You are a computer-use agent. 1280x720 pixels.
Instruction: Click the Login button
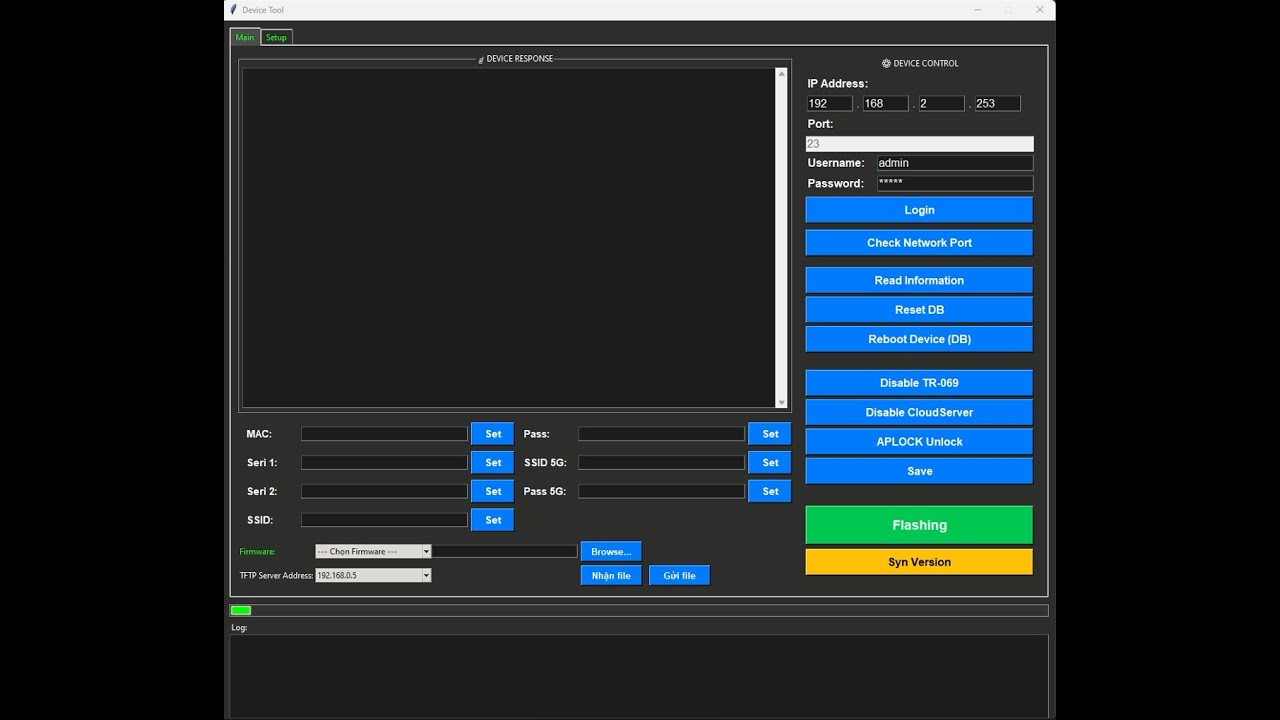pyautogui.click(x=919, y=210)
